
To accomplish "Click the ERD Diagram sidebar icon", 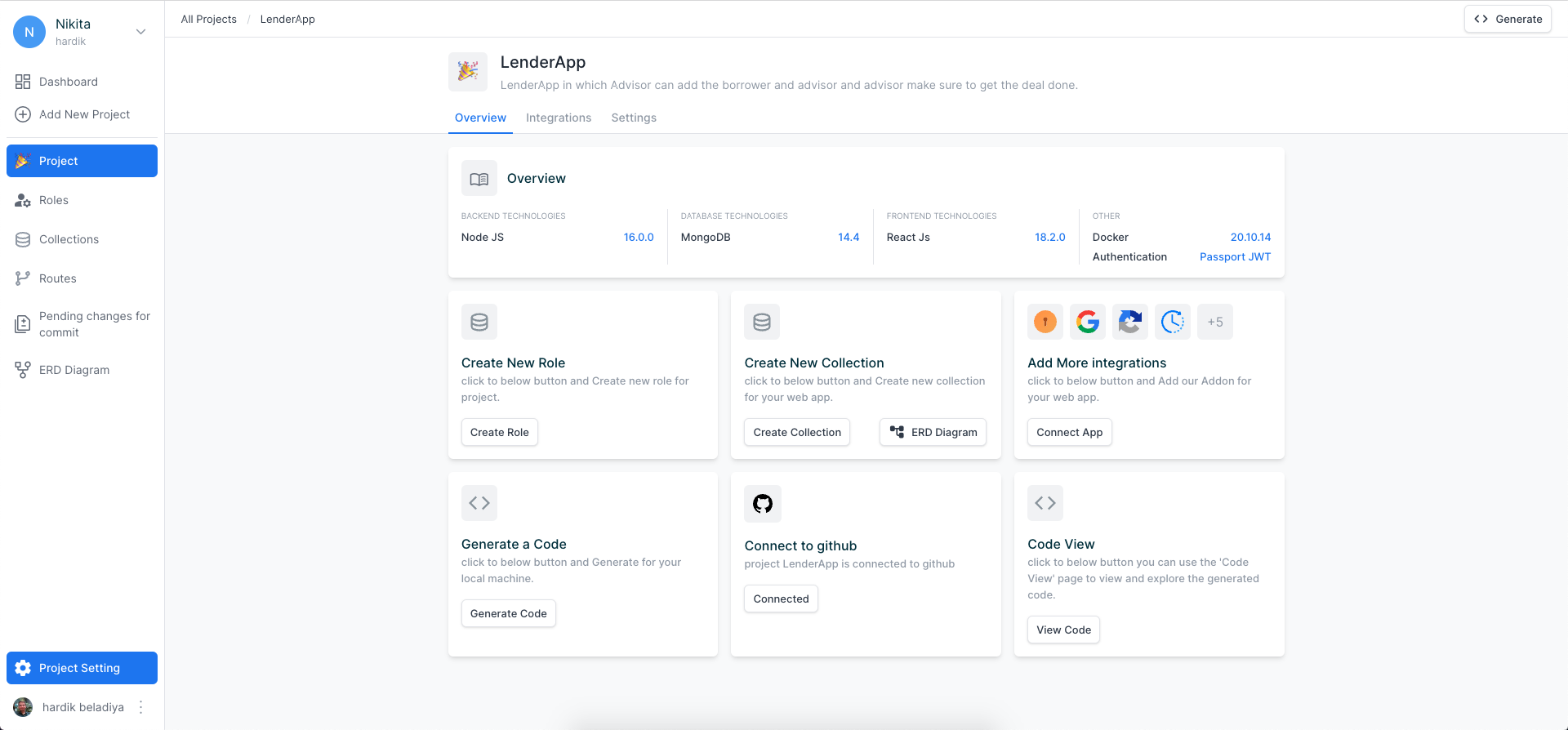I will 23,370.
